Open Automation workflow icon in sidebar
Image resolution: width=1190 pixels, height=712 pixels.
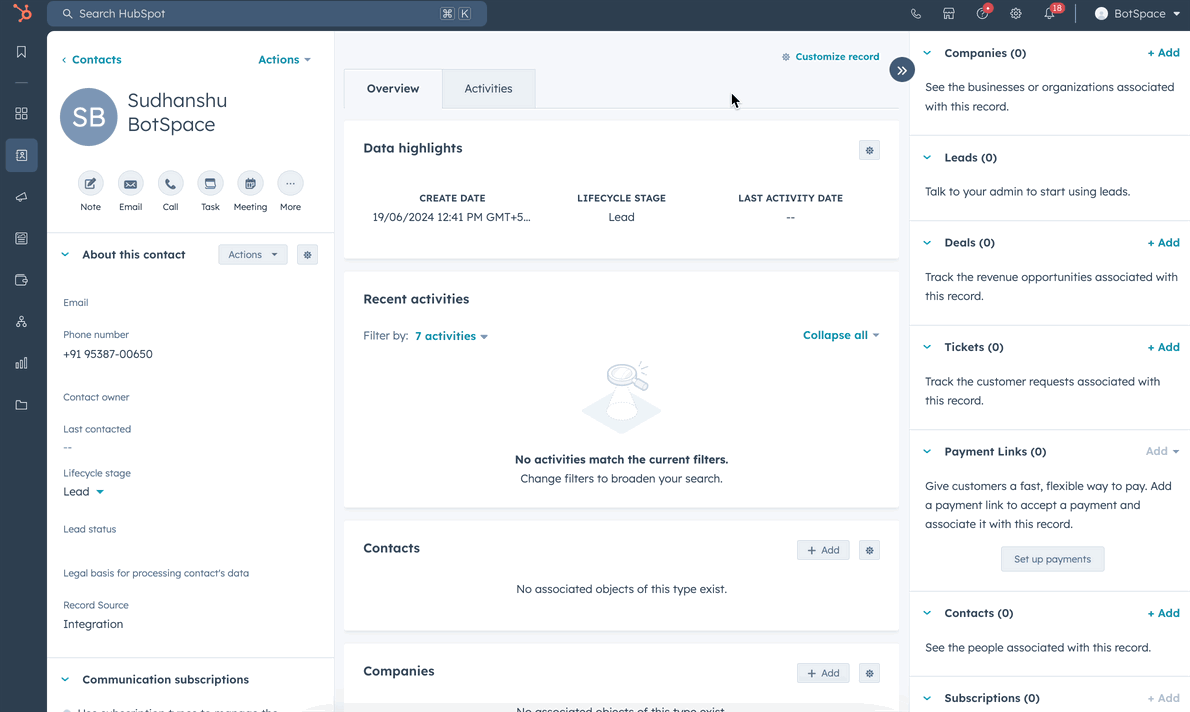tap(21, 322)
